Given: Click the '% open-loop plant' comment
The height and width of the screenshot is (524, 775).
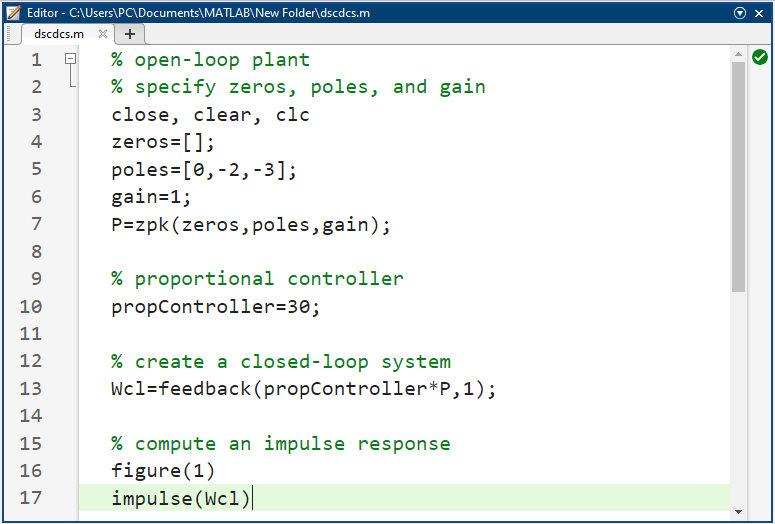Looking at the screenshot, I should click(x=211, y=60).
